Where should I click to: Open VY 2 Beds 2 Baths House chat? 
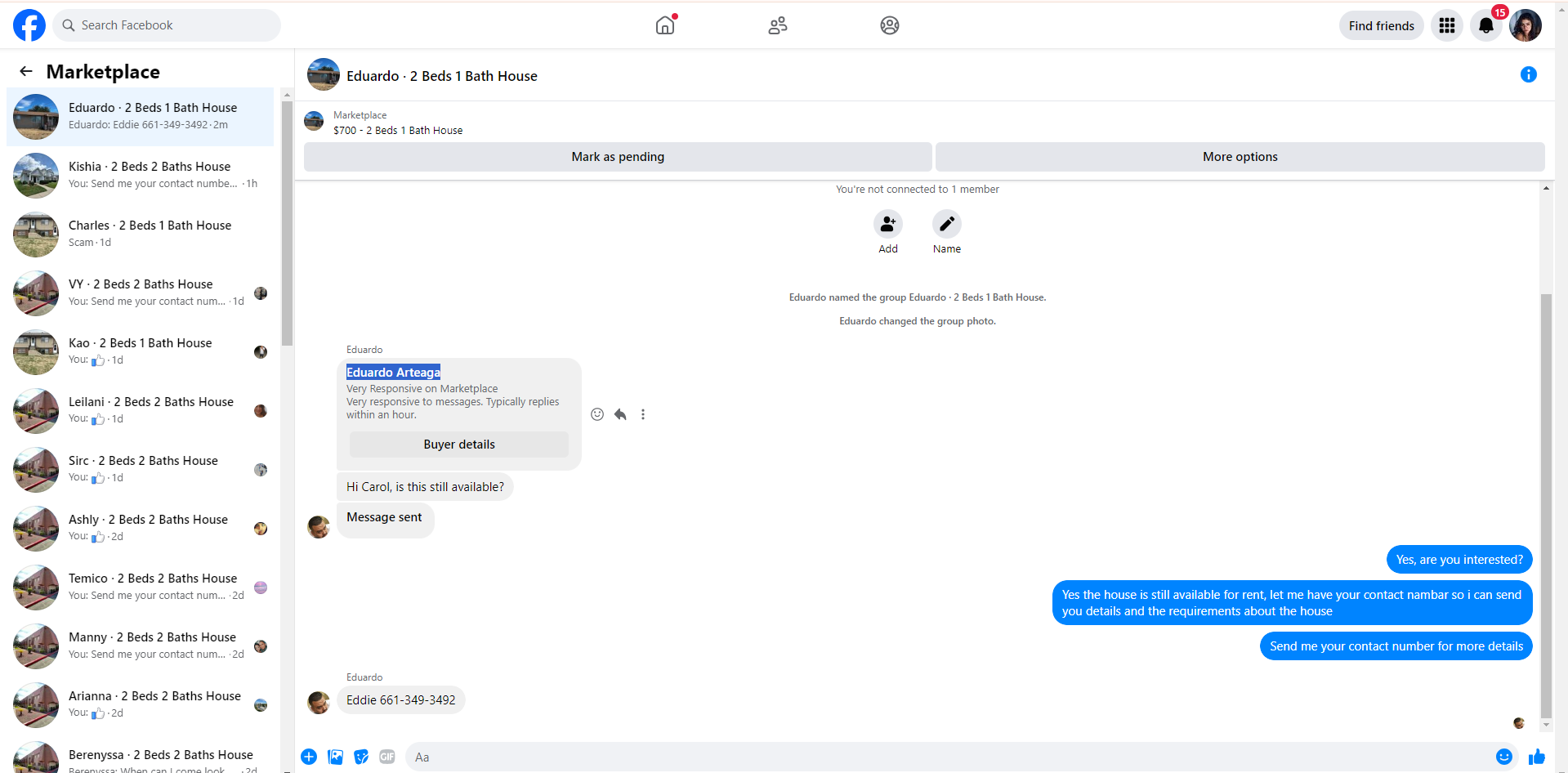click(x=141, y=293)
